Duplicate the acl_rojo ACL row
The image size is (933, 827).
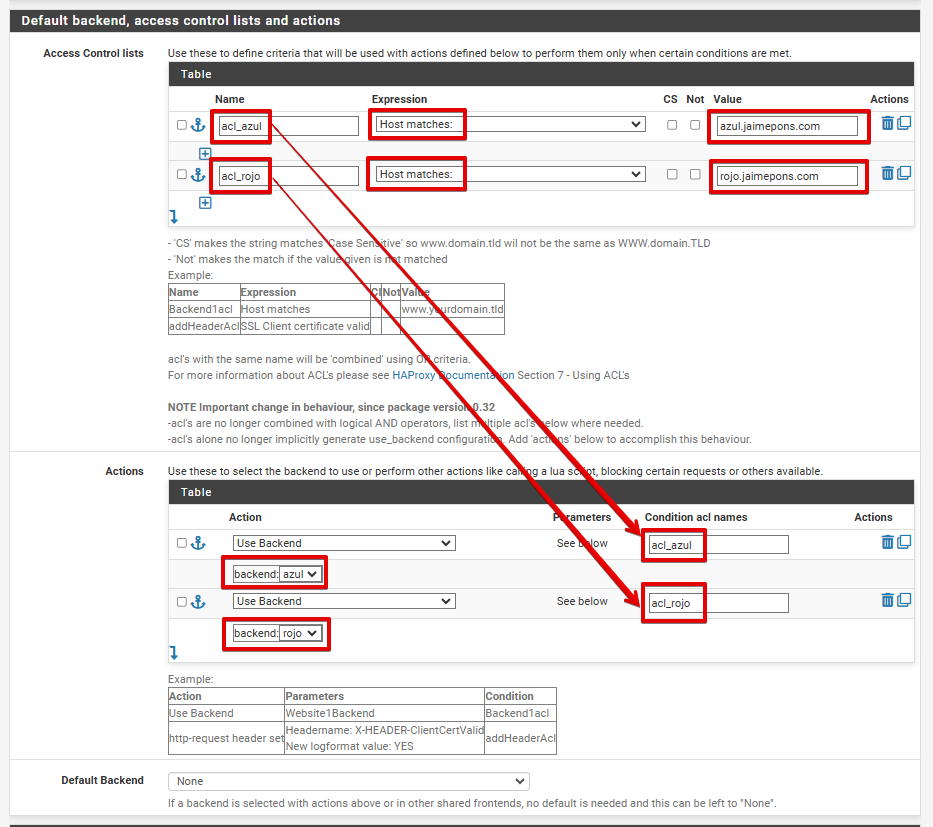click(904, 173)
